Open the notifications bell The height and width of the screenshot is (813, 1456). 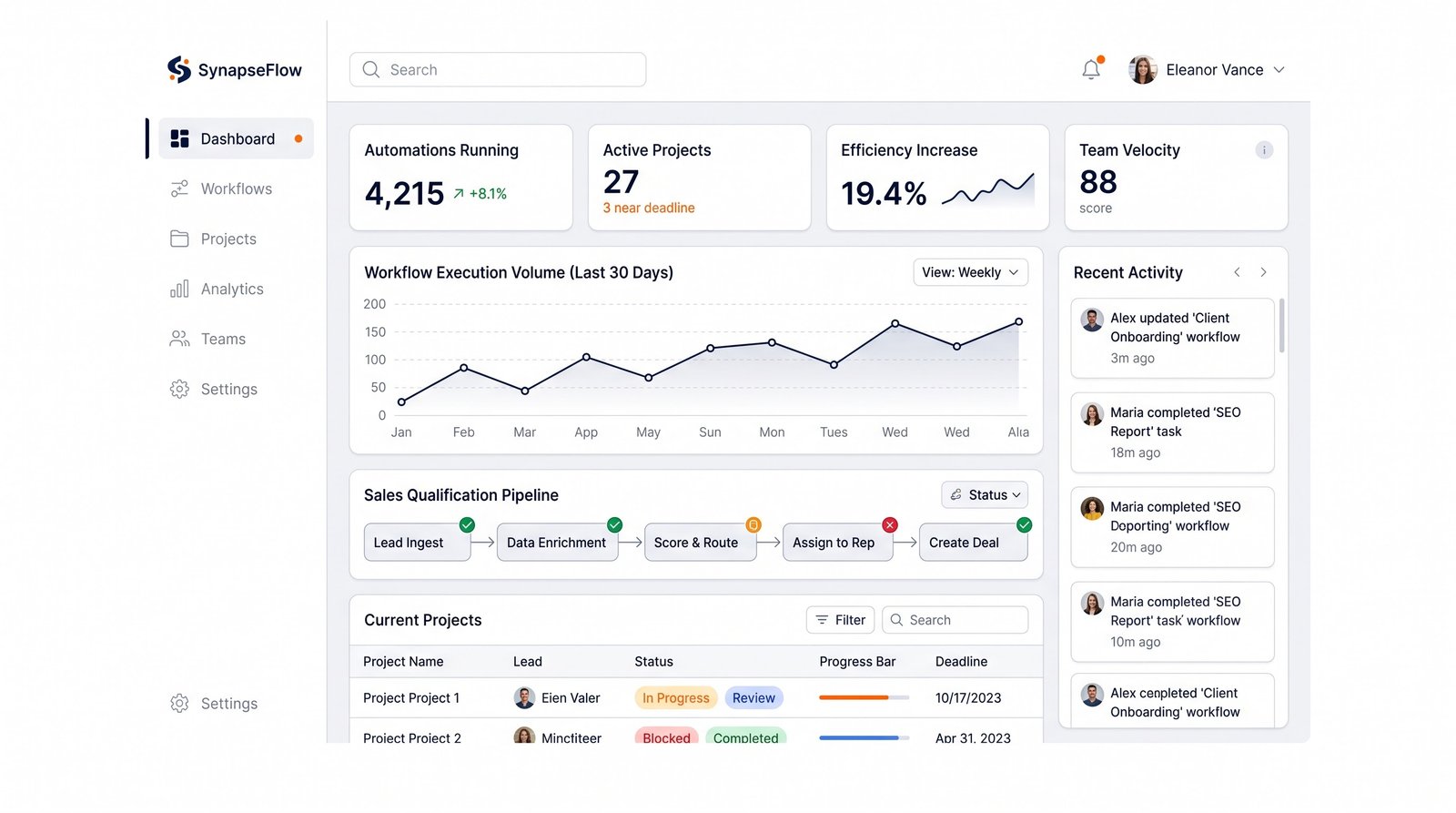coord(1091,69)
